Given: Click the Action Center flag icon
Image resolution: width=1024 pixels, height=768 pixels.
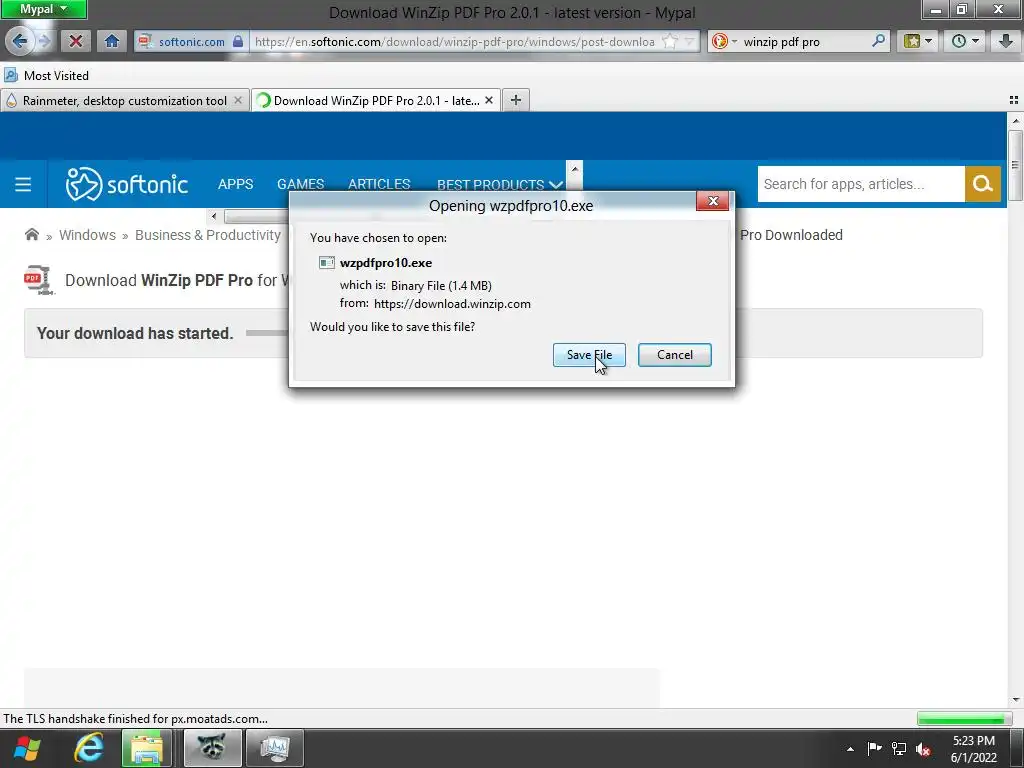Looking at the screenshot, I should (x=874, y=749).
